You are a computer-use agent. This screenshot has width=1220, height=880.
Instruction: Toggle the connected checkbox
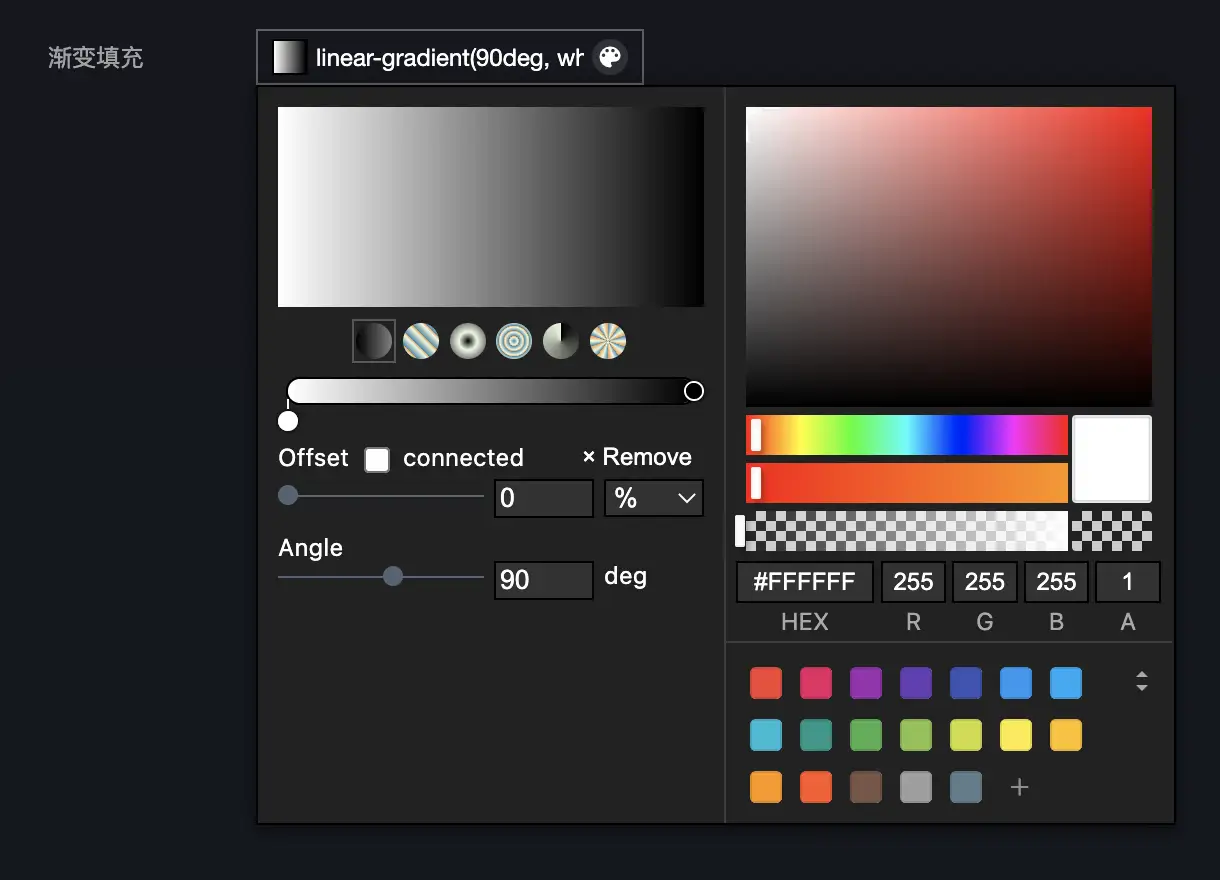point(377,459)
